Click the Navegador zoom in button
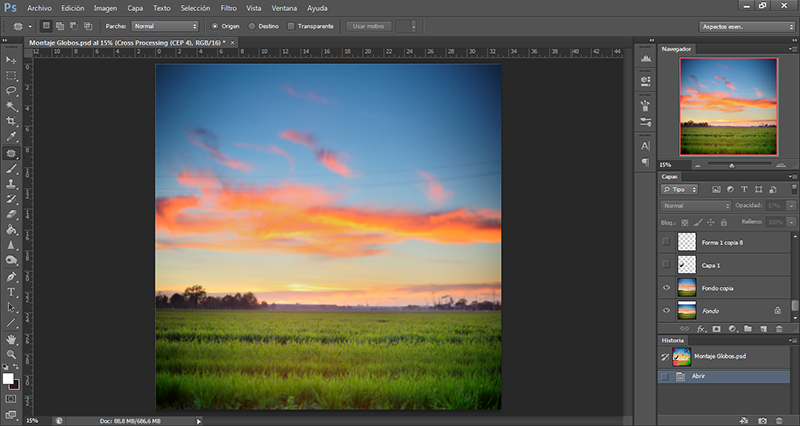 pyautogui.click(x=781, y=165)
